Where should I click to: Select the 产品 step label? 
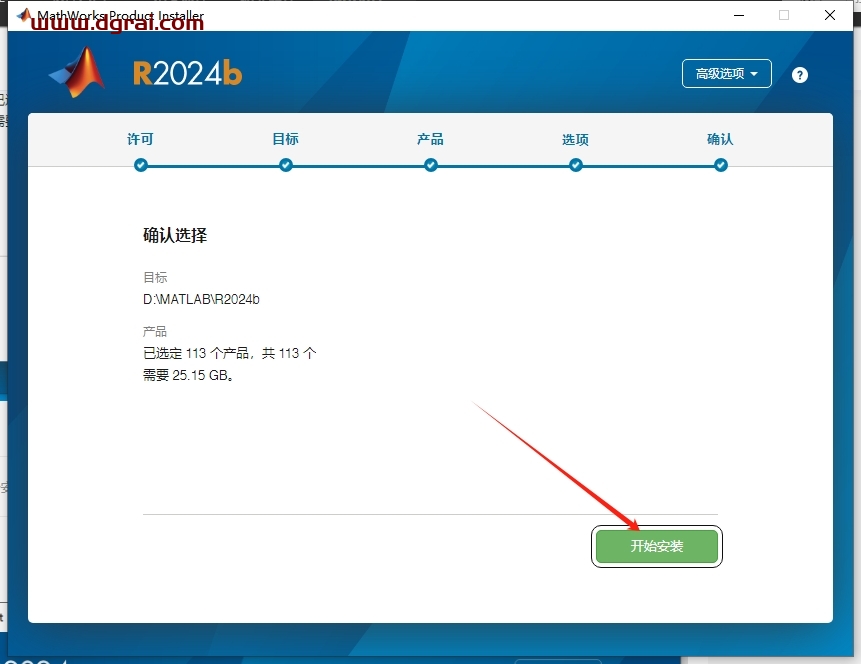click(430, 141)
